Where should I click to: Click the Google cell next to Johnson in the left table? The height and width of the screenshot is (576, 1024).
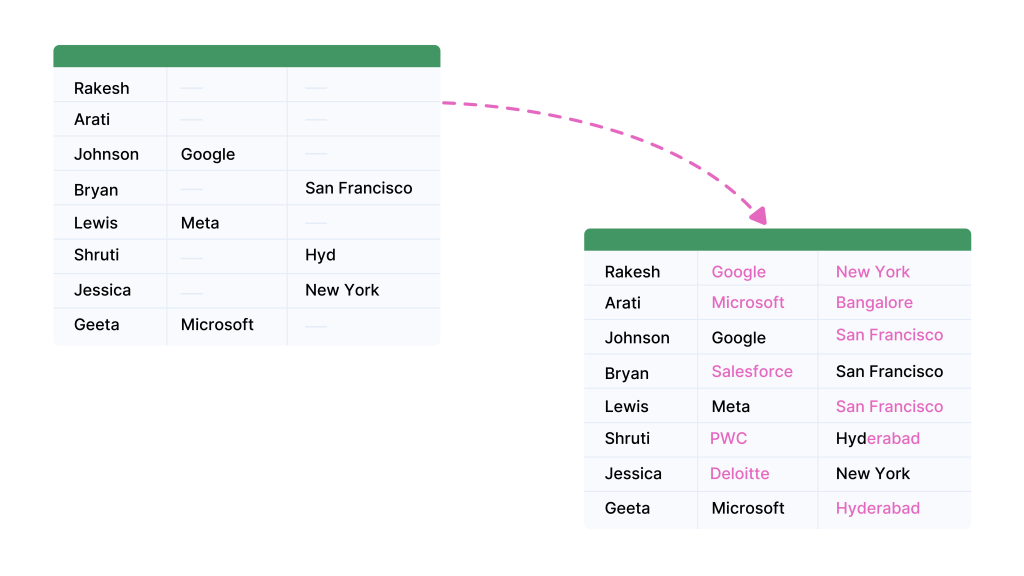click(227, 153)
